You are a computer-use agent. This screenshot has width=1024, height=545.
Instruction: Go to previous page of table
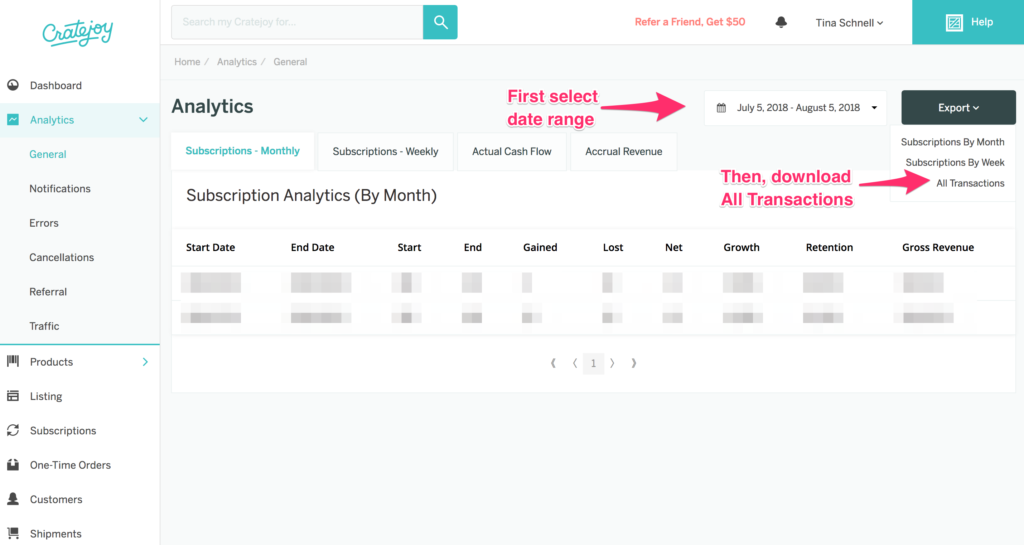(575, 363)
